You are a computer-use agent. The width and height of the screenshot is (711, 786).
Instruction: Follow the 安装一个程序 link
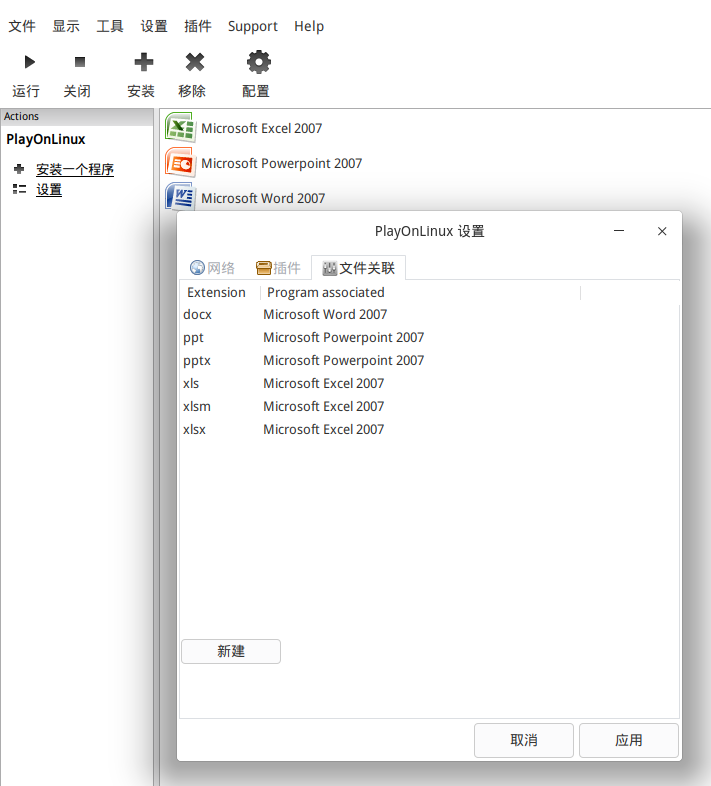point(75,169)
